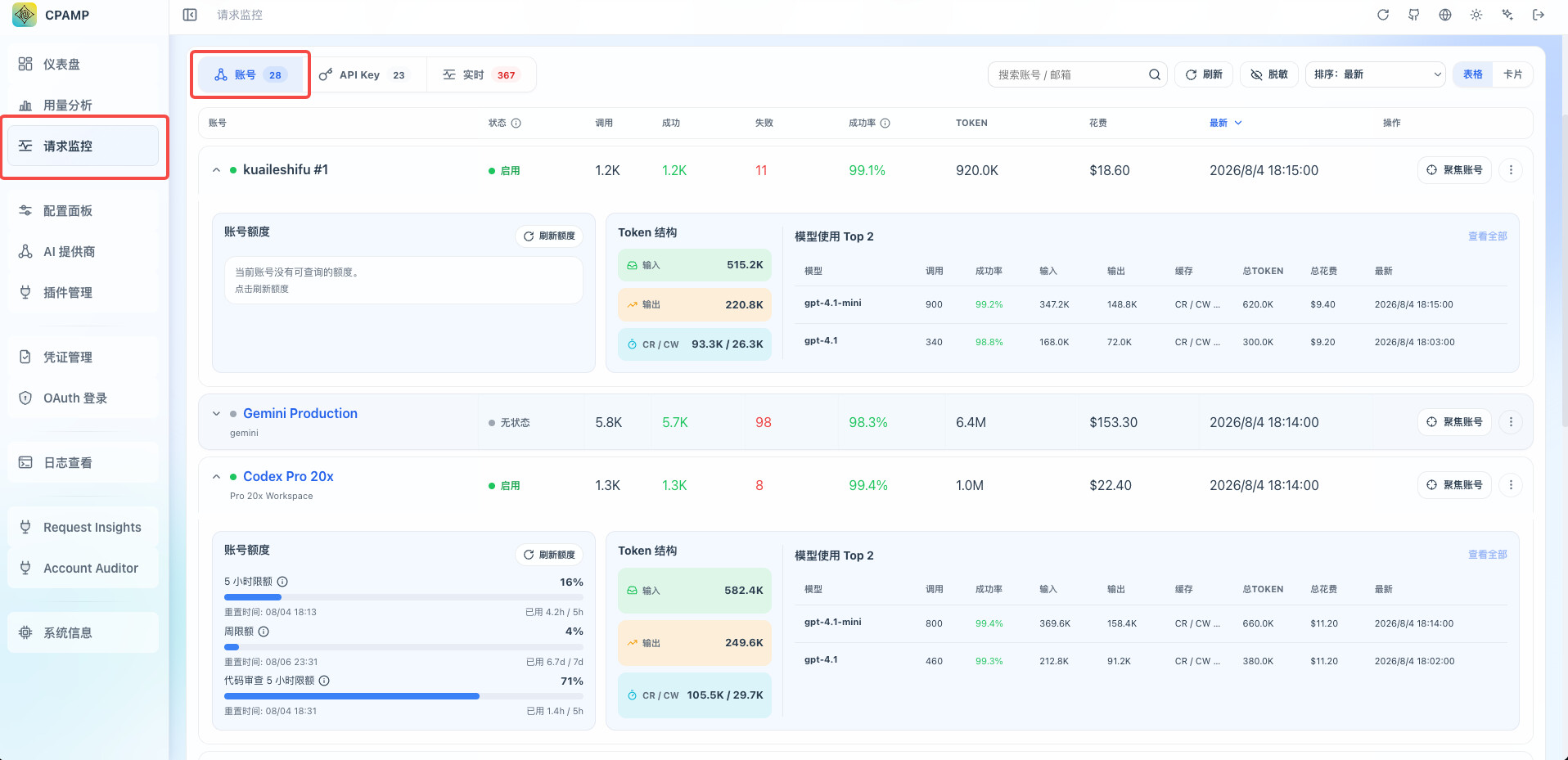Open the language globe icon
This screenshot has width=1568, height=760.
click(1445, 15)
